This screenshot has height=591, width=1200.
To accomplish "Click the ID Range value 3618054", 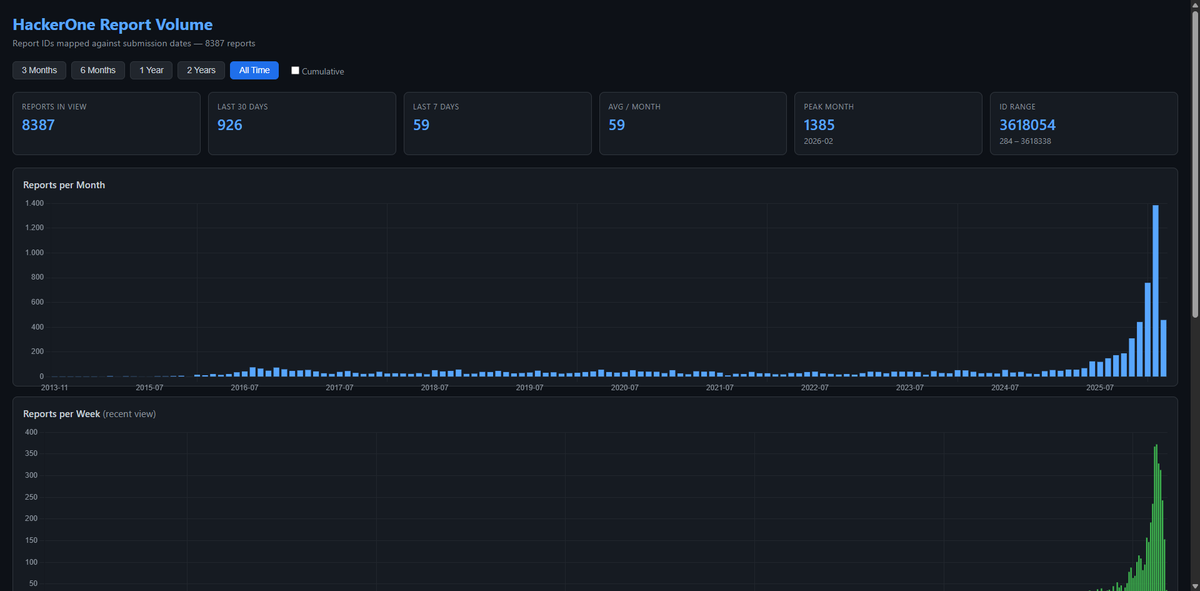I will pyautogui.click(x=1027, y=125).
